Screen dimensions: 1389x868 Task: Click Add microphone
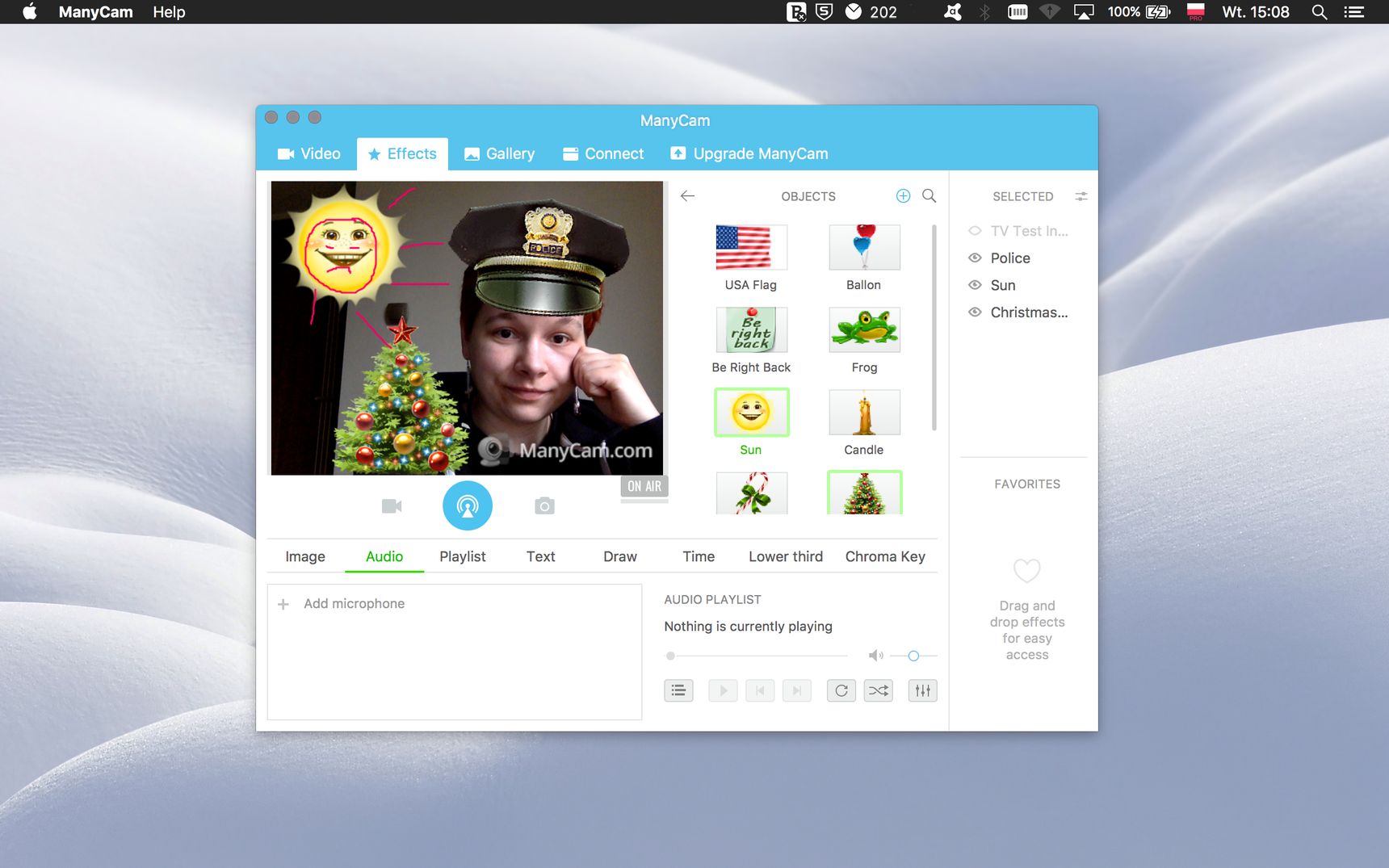(x=354, y=604)
